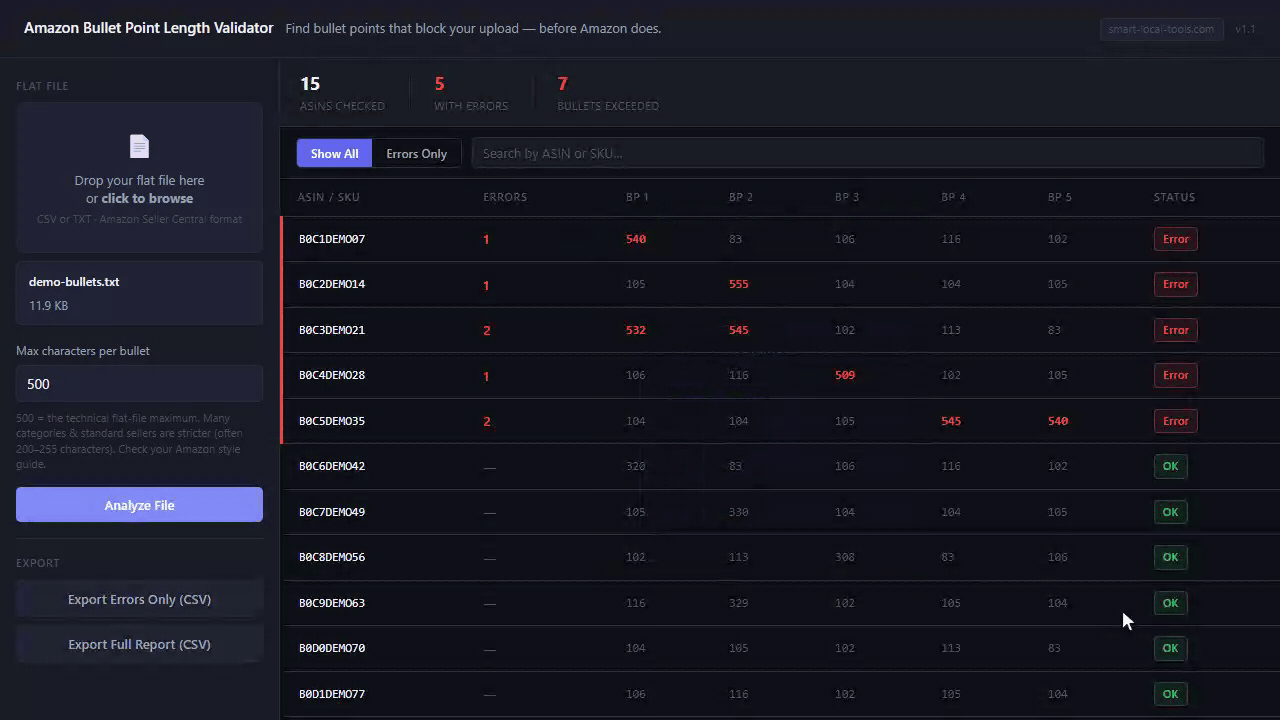The width and height of the screenshot is (1280, 720).
Task: Select row B0C5DEMO35
Action: point(780,421)
